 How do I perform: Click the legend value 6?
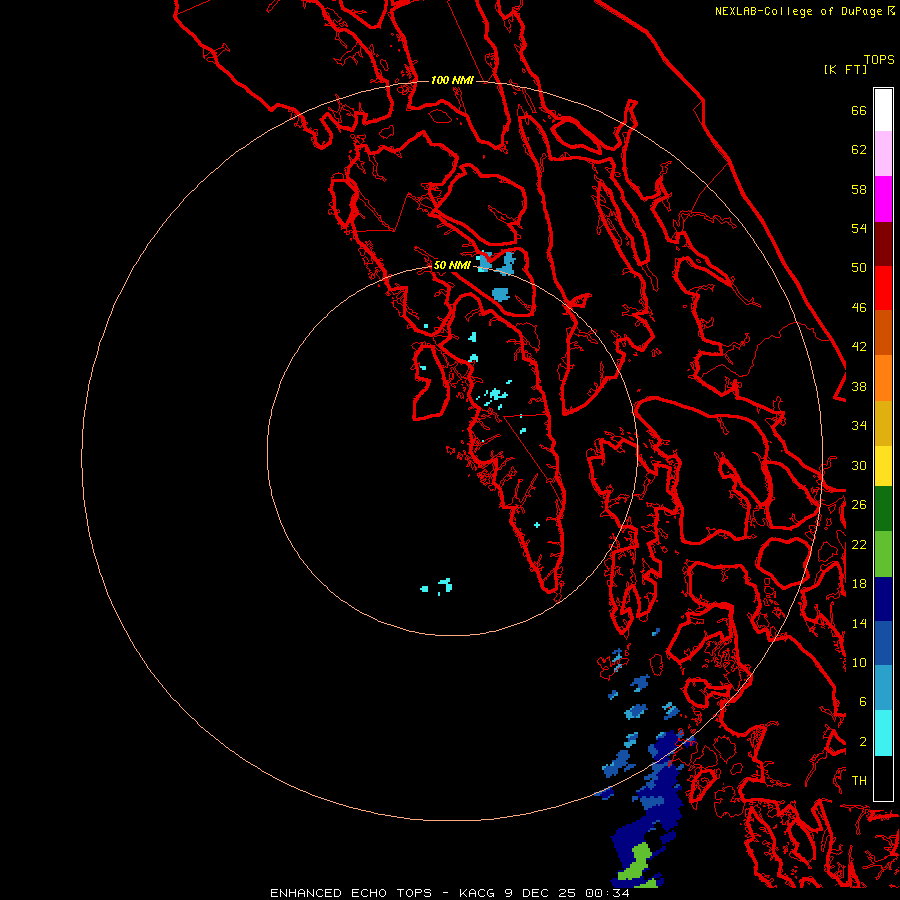[x=862, y=702]
